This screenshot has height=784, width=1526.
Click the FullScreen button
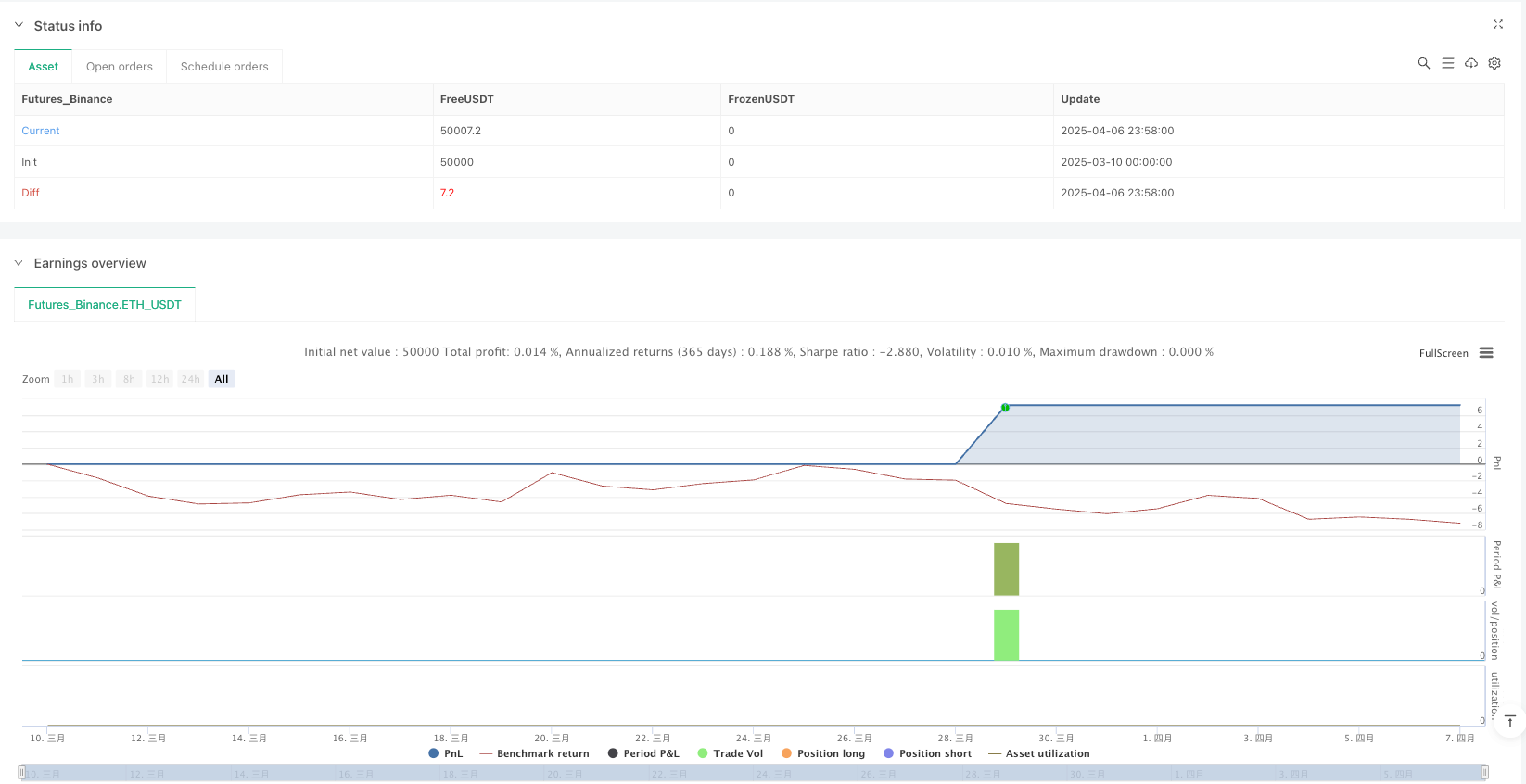click(1443, 353)
